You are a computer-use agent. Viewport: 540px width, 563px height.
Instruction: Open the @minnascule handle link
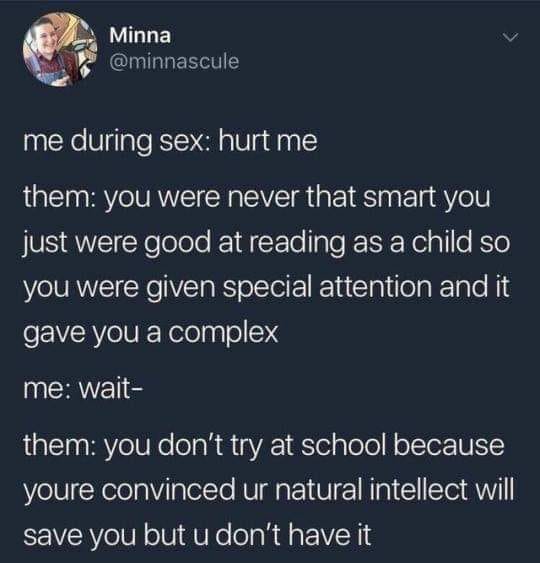point(174,61)
